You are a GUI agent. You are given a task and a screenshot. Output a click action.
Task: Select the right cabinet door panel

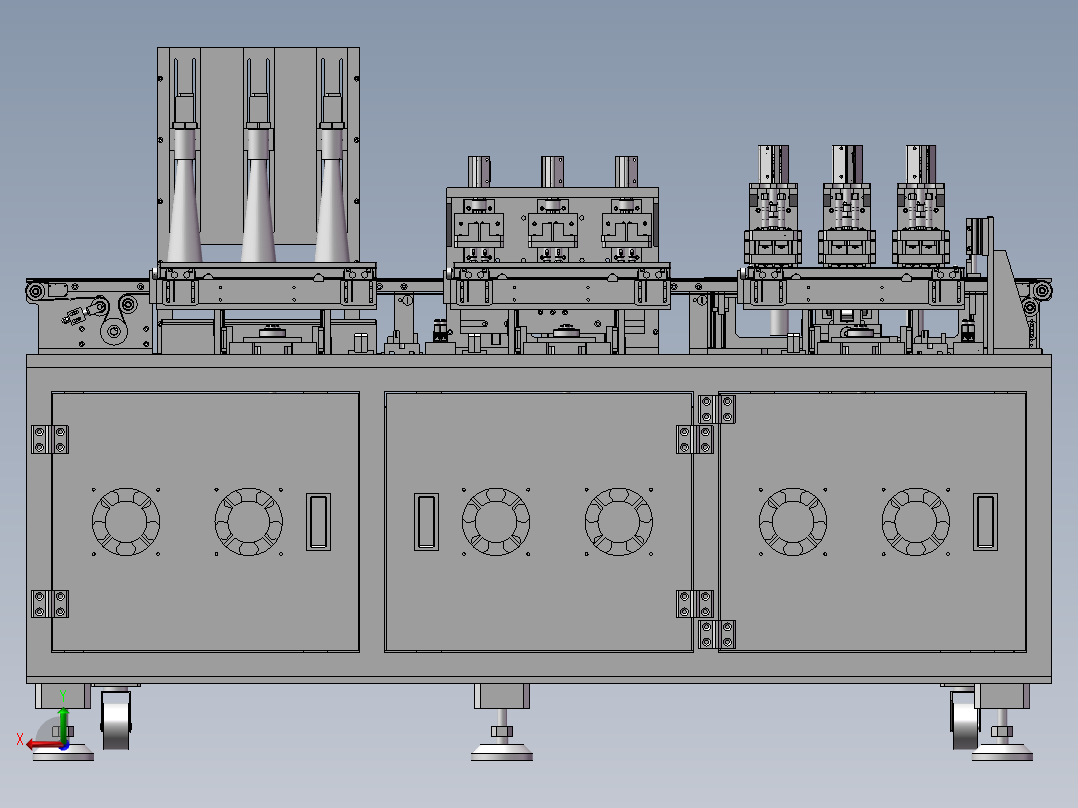tap(872, 522)
